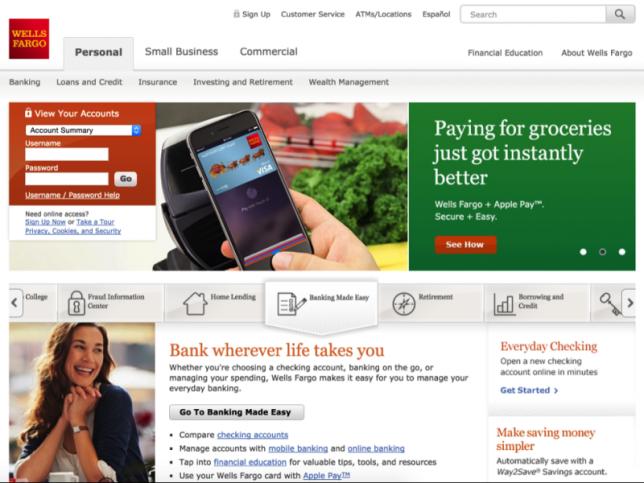Show previous topics with the left carousel arrow

pos(15,303)
